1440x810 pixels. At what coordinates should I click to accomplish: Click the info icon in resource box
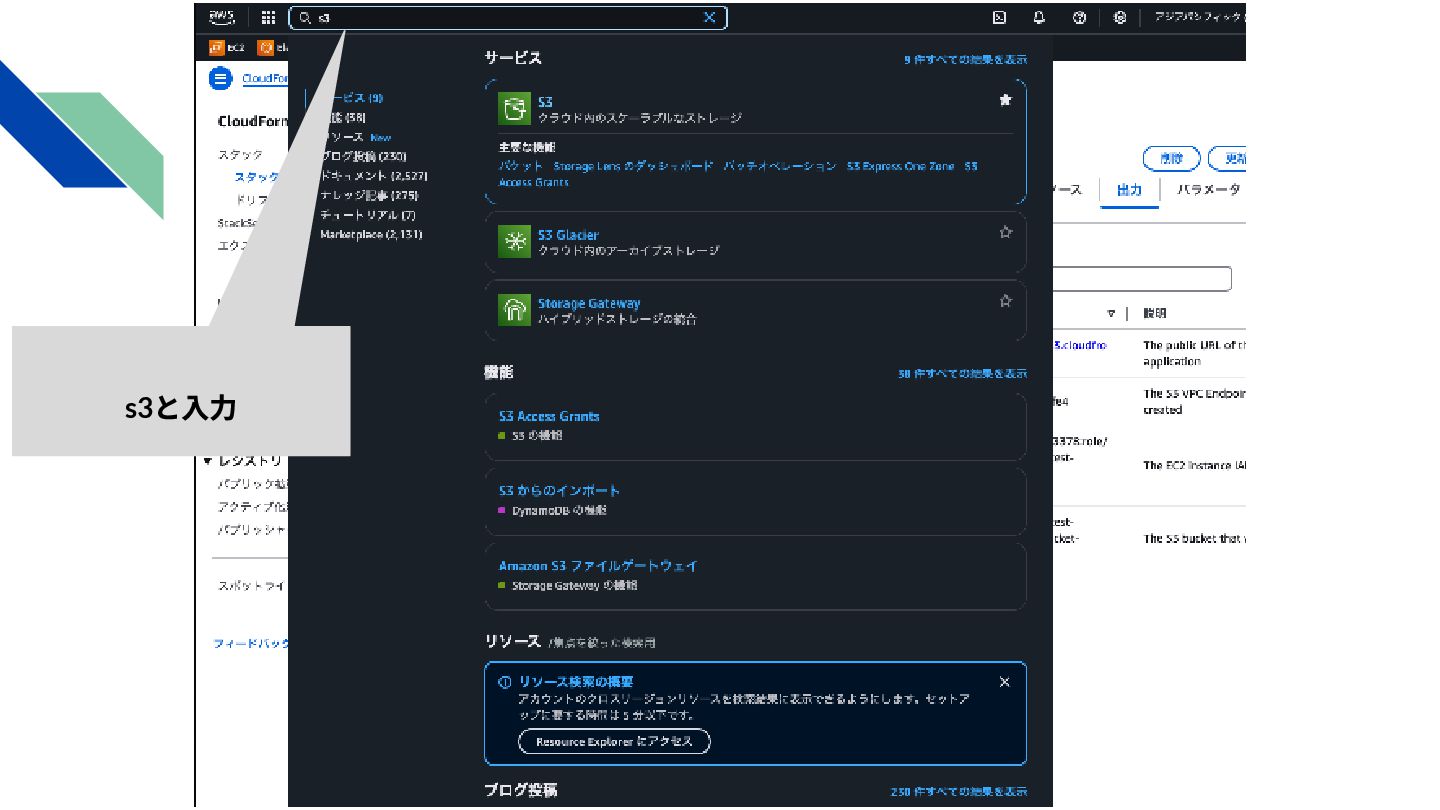point(505,682)
